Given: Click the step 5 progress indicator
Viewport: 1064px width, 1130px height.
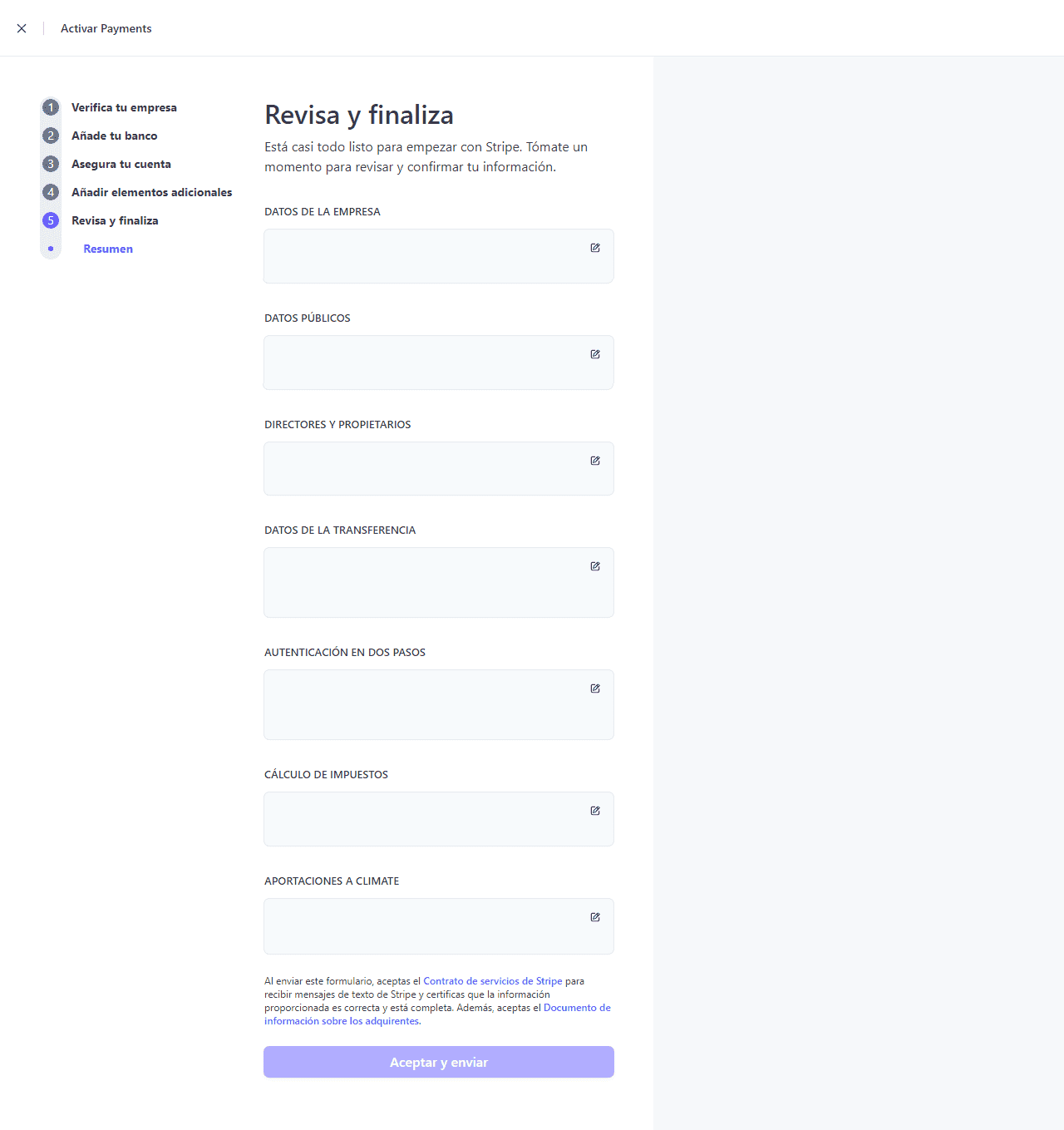Looking at the screenshot, I should [51, 220].
